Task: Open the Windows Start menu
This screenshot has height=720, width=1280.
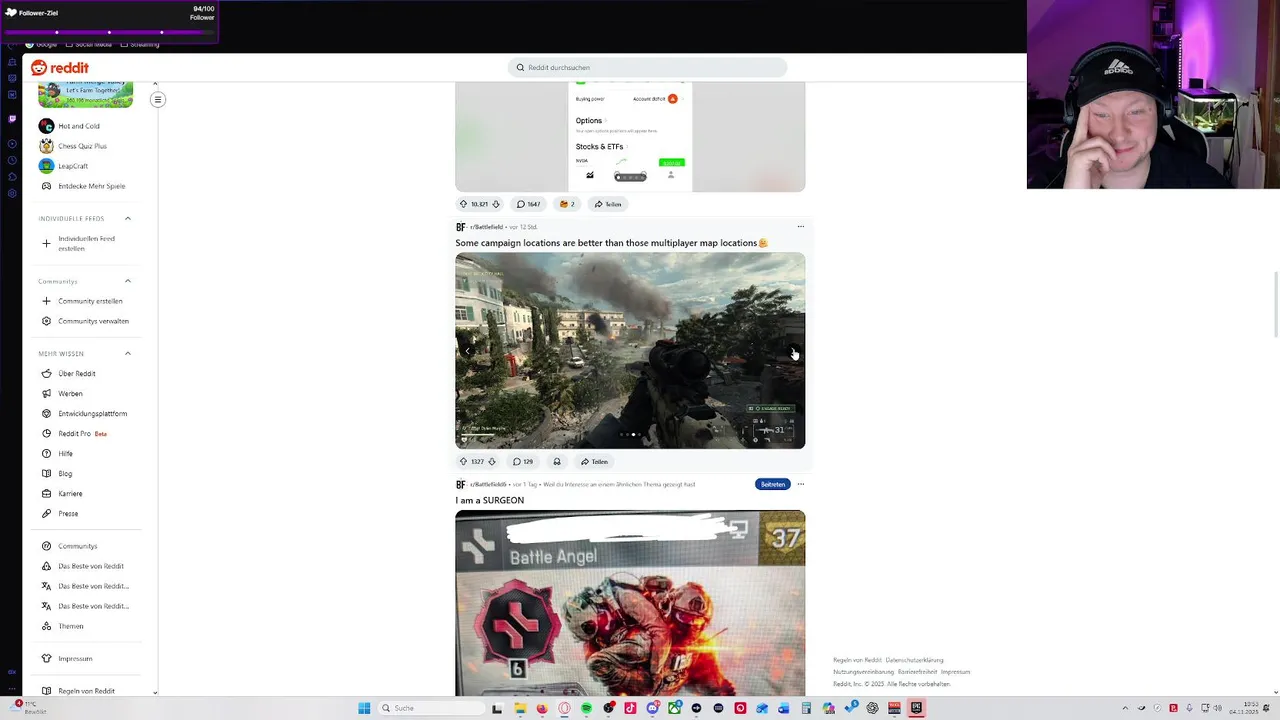Action: click(x=364, y=708)
